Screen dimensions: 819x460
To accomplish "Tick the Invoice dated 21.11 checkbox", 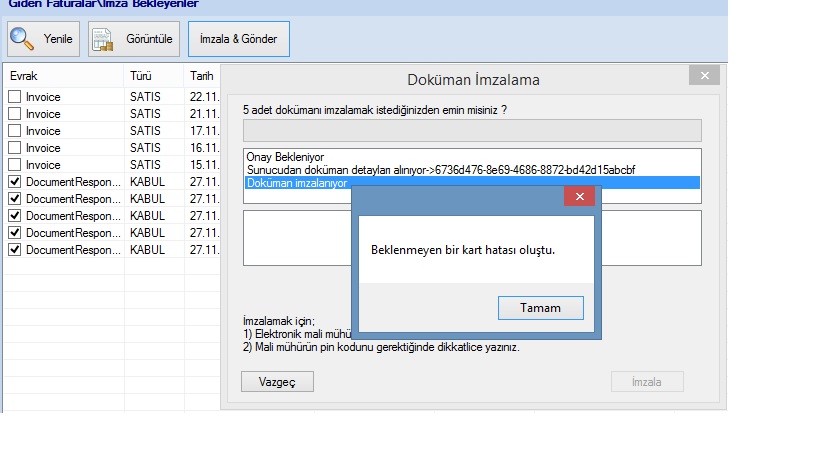I will pos(14,114).
